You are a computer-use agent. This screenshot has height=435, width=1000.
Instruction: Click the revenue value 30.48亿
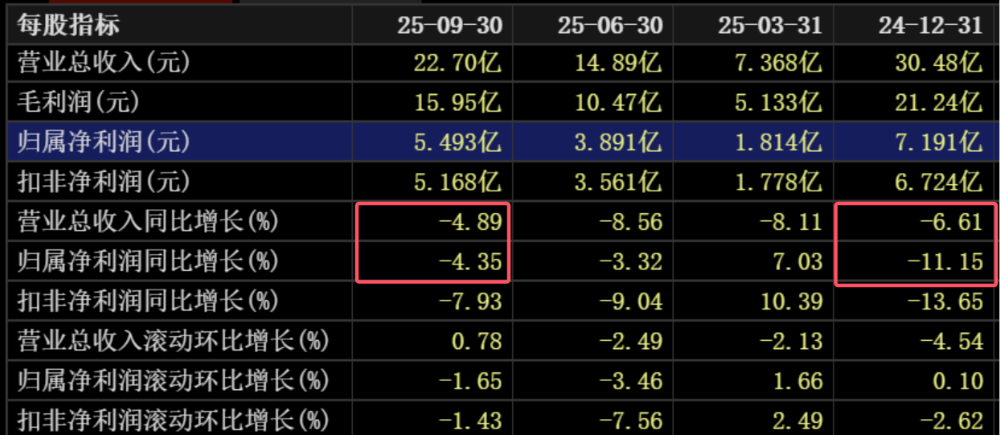click(938, 63)
